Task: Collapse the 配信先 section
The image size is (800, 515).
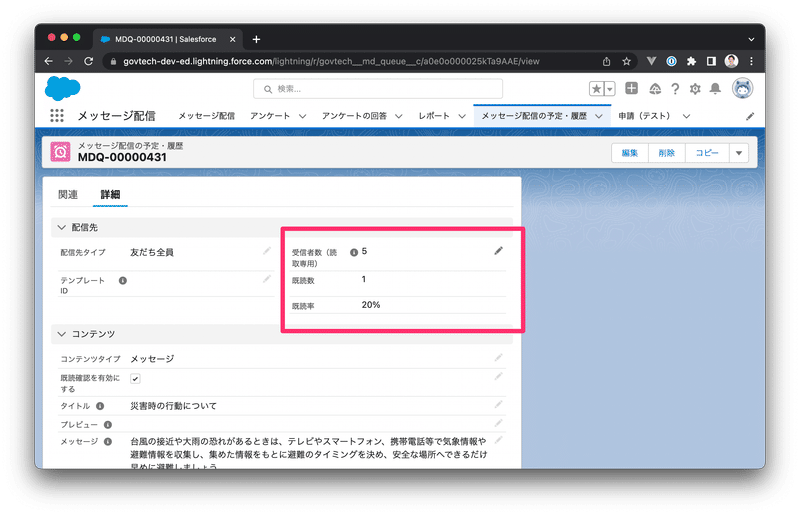Action: (x=62, y=227)
